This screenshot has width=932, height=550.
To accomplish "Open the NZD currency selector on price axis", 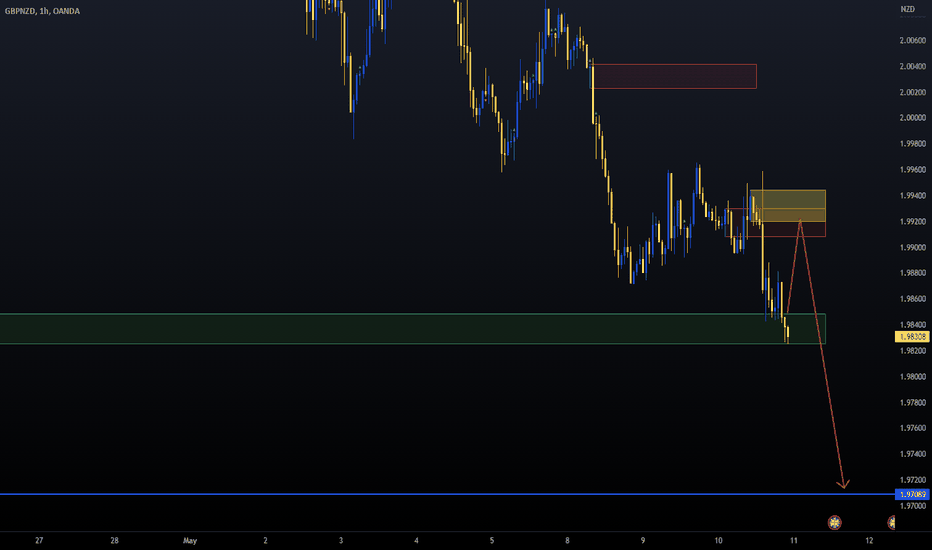I will [x=908, y=9].
